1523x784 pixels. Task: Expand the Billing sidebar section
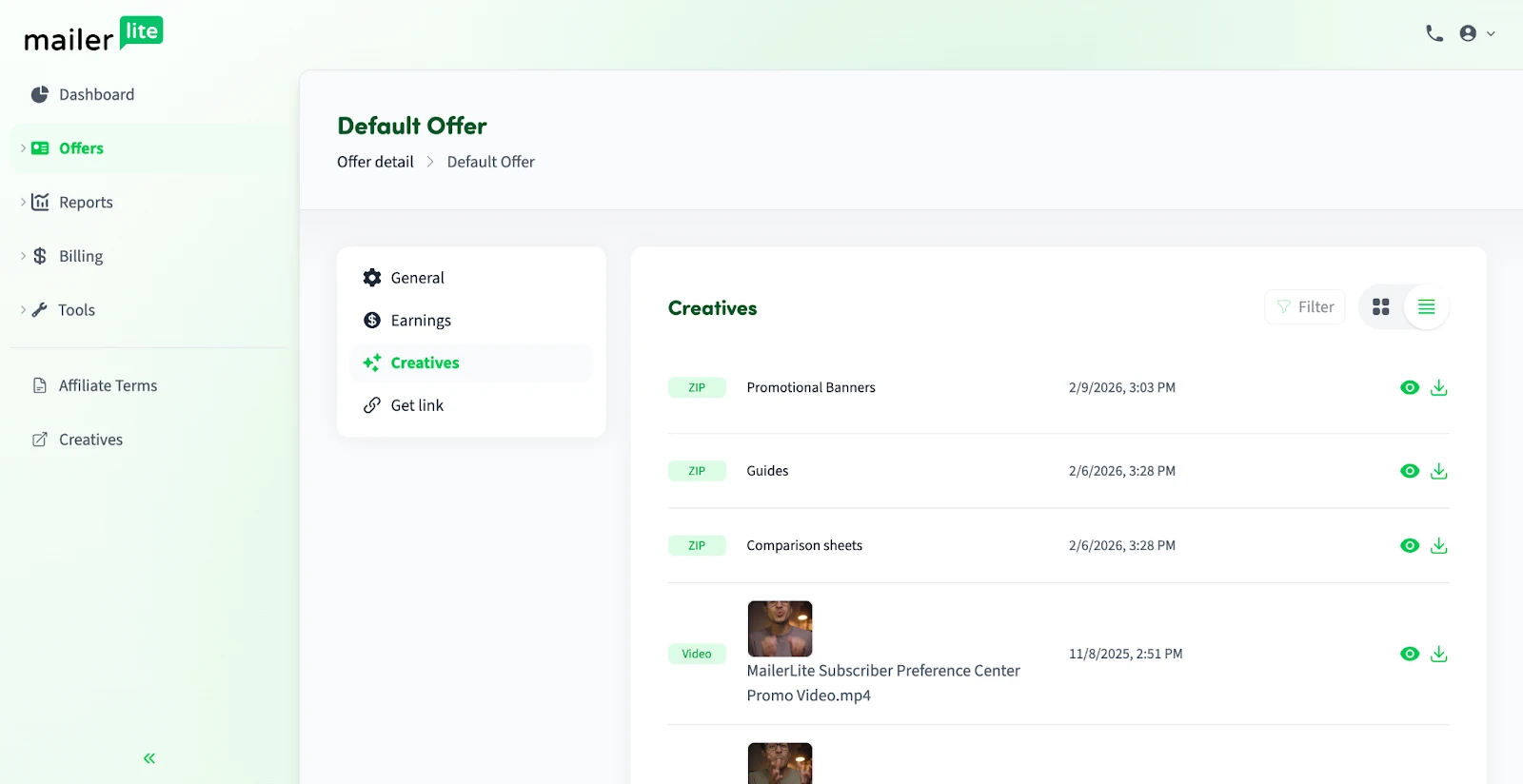[x=80, y=256]
